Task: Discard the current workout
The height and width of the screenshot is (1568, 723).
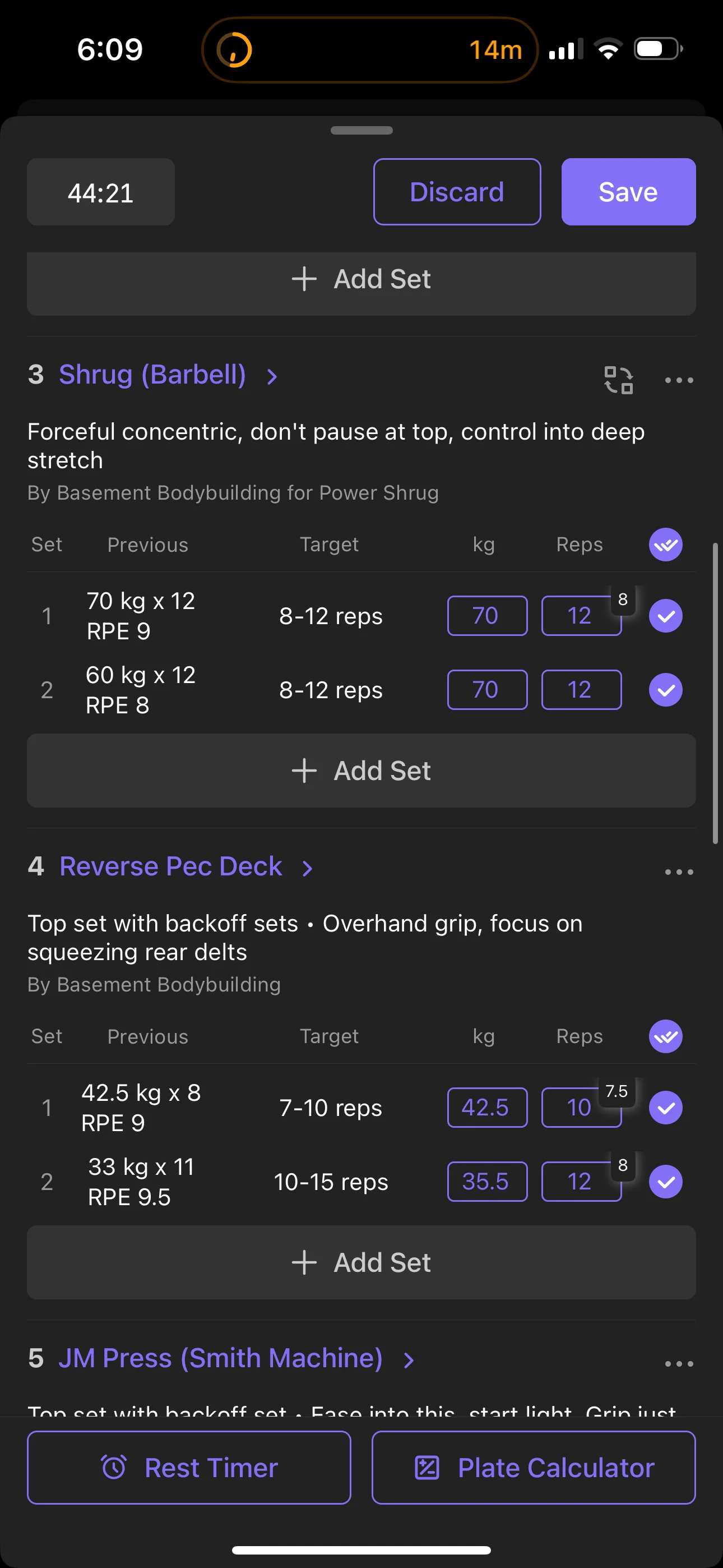Action: 456,192
